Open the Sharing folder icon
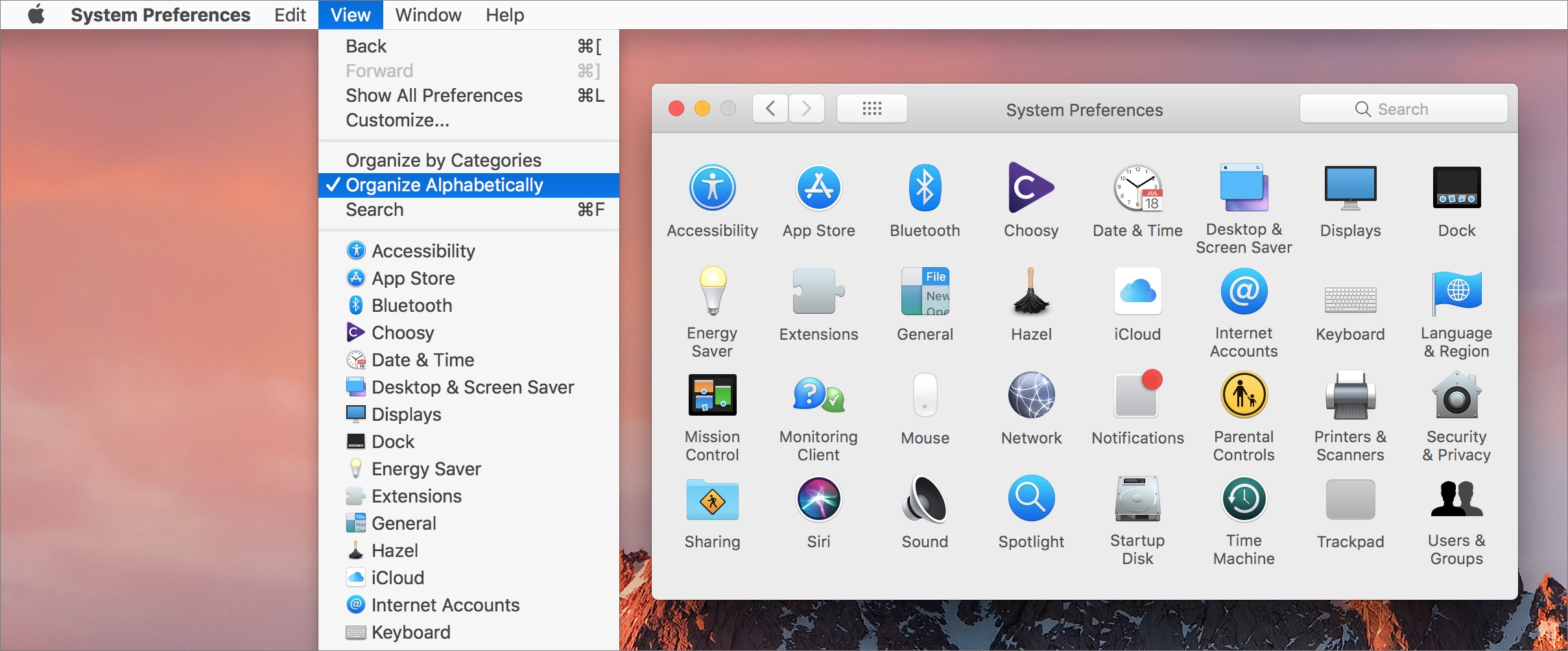The width and height of the screenshot is (1568, 651). point(712,499)
